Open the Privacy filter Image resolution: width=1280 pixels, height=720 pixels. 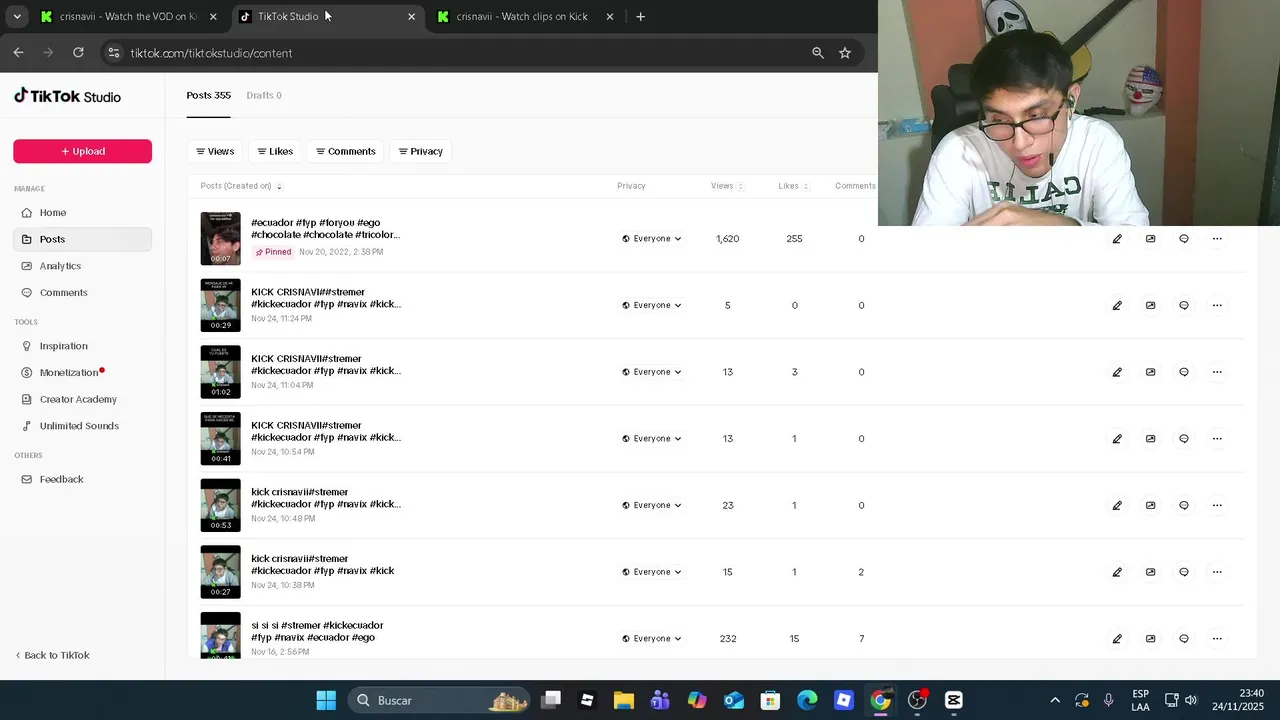pos(421,151)
